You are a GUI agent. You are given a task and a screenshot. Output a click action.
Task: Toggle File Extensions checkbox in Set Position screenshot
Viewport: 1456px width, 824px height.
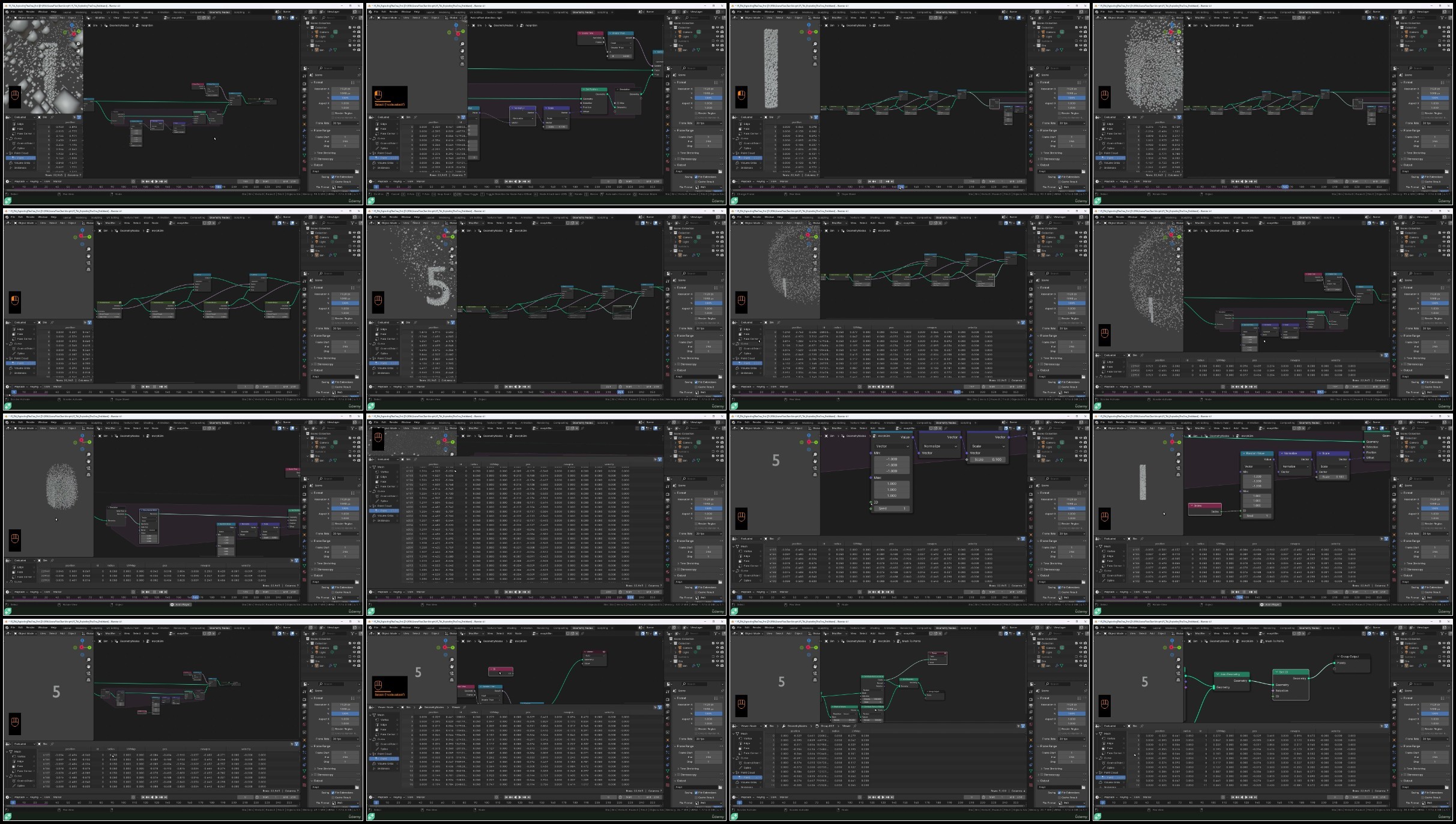(x=696, y=177)
